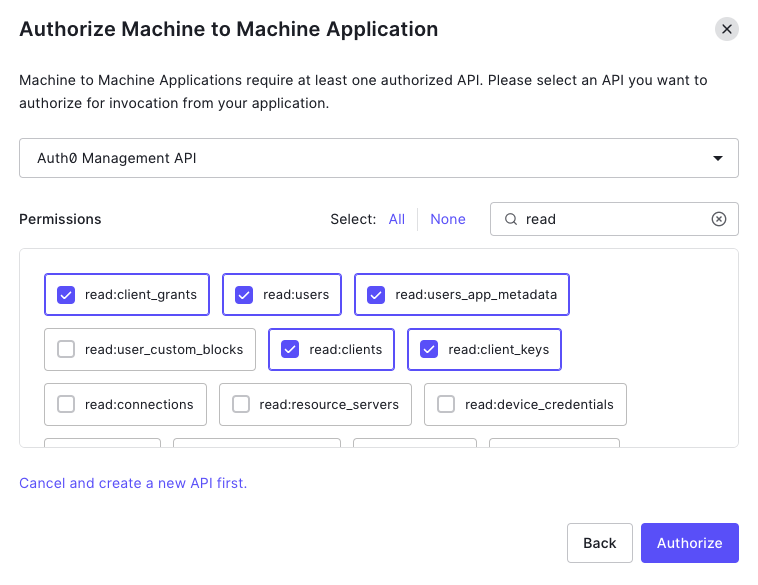
Task: Click the 'Permissions' heading text
Action: (x=60, y=219)
